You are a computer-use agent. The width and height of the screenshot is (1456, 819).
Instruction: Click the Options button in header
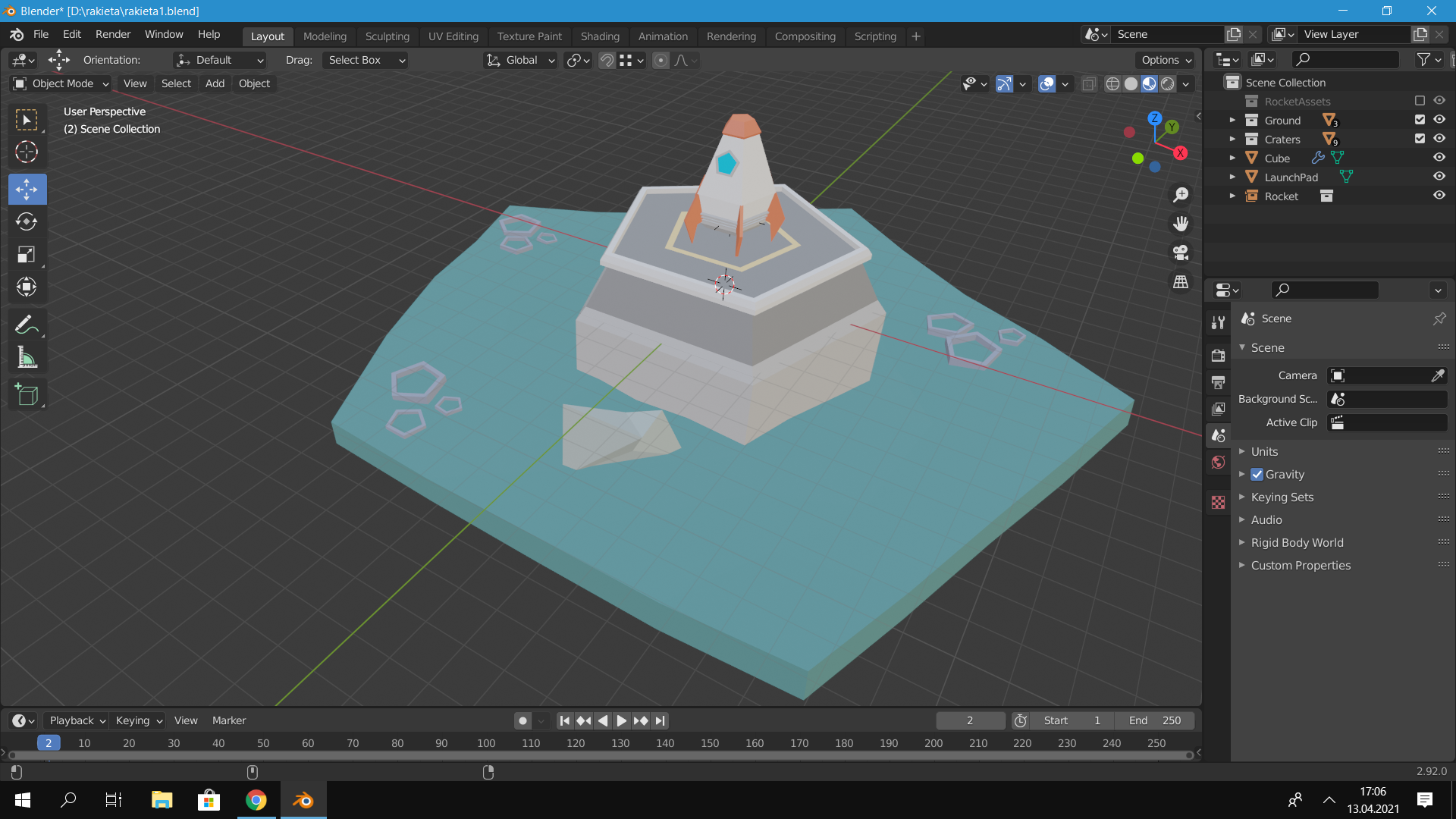1166,60
